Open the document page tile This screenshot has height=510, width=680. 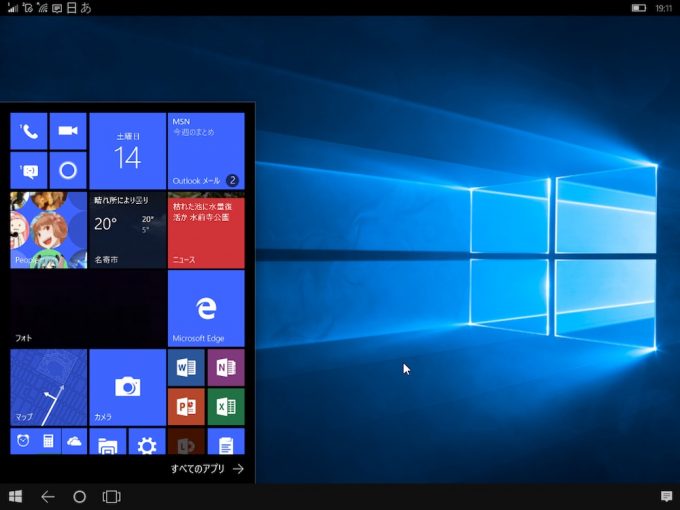[x=226, y=441]
